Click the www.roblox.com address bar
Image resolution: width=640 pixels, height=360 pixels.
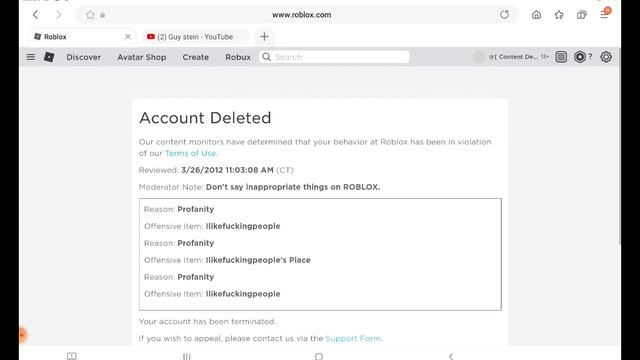point(302,15)
